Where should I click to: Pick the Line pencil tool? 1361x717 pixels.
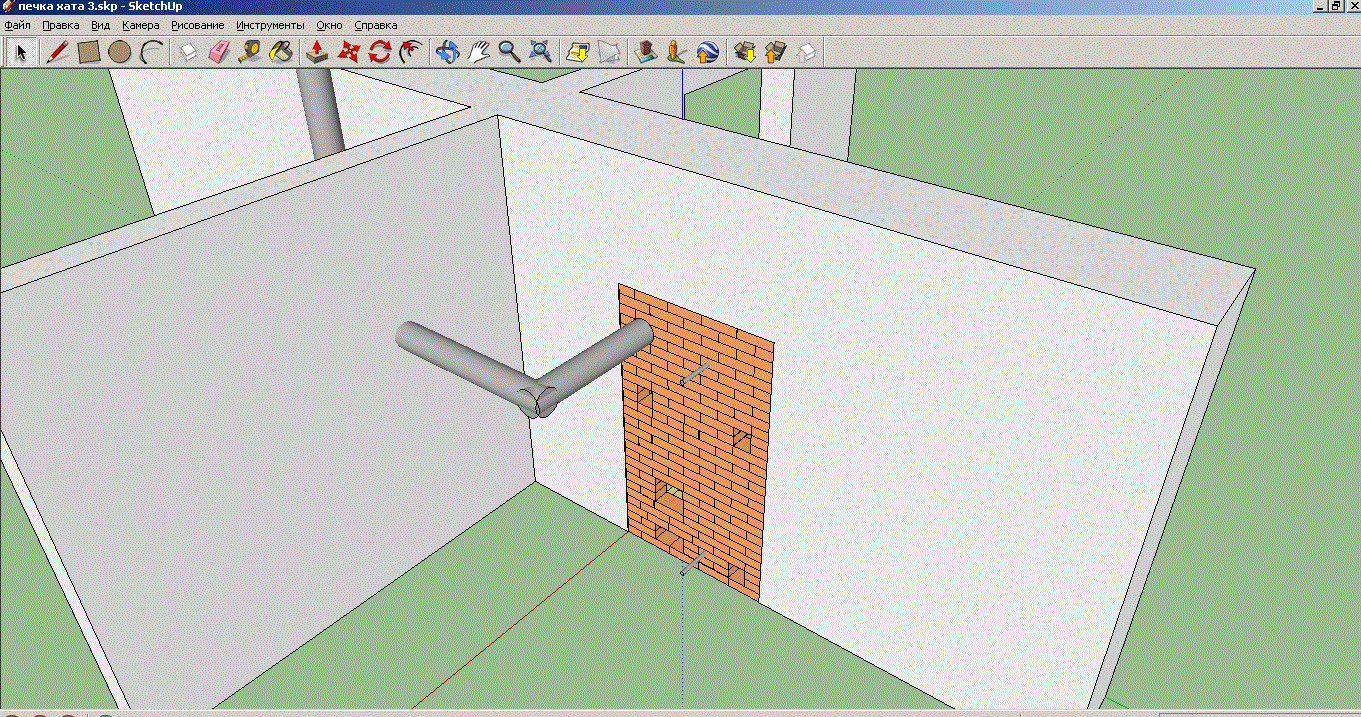(x=58, y=52)
